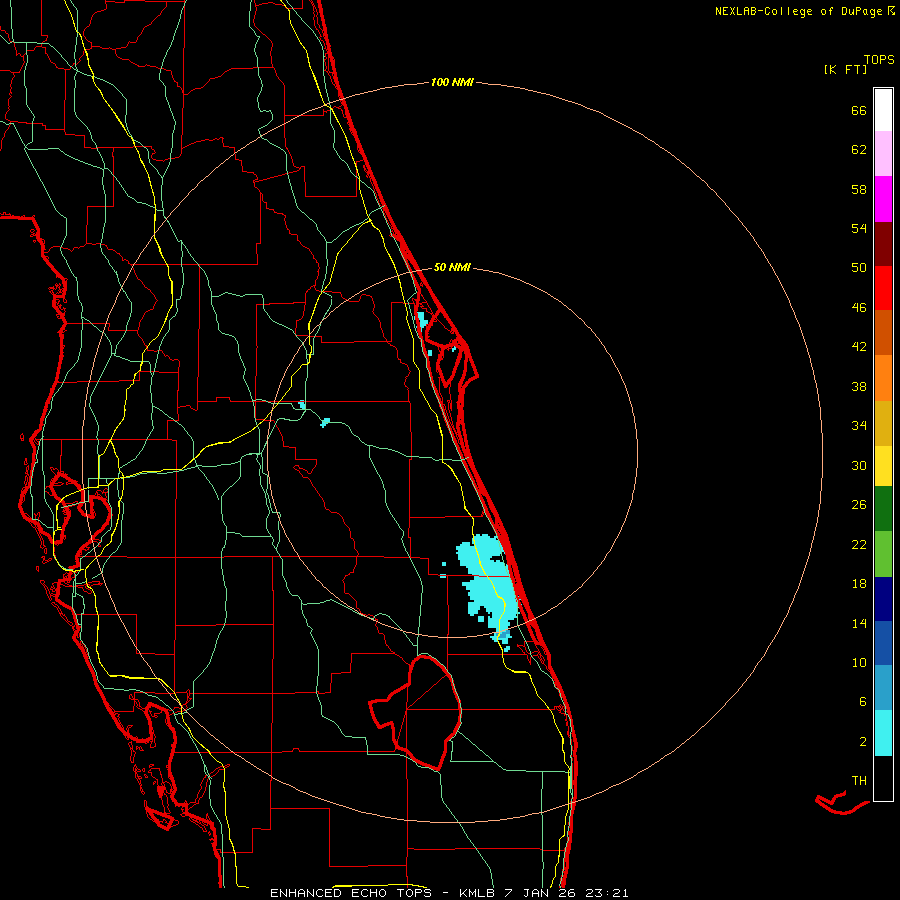Image resolution: width=900 pixels, height=900 pixels.
Task: Click the light blue swatch at 6 kft
Action: coord(883,688)
